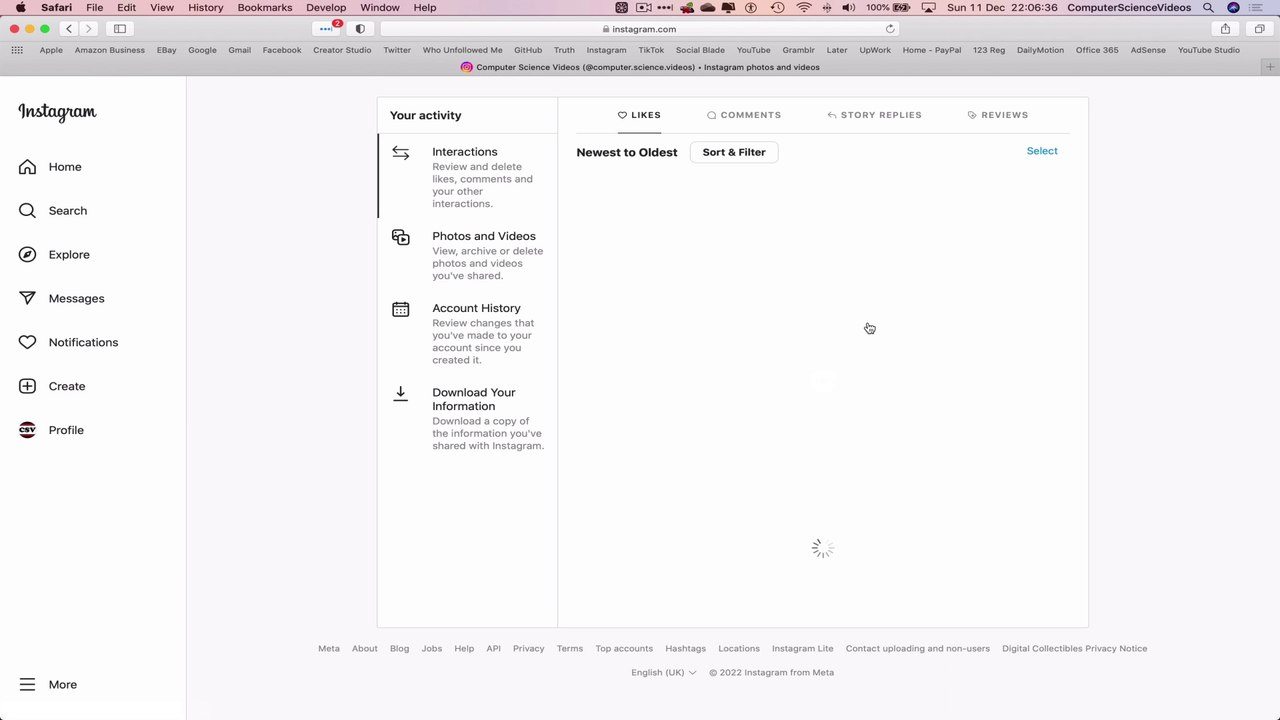The width and height of the screenshot is (1280, 720).
Task: Select Account History section
Action: [x=467, y=333]
